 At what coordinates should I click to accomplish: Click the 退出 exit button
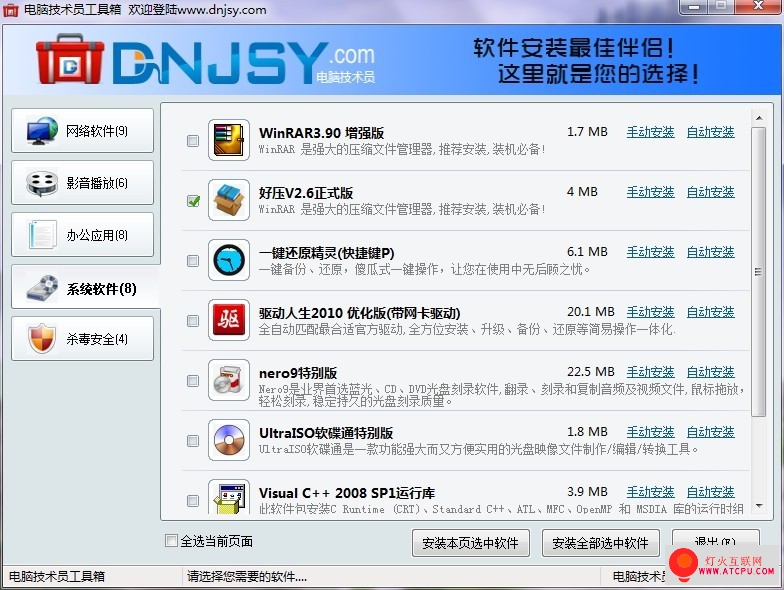(x=716, y=541)
